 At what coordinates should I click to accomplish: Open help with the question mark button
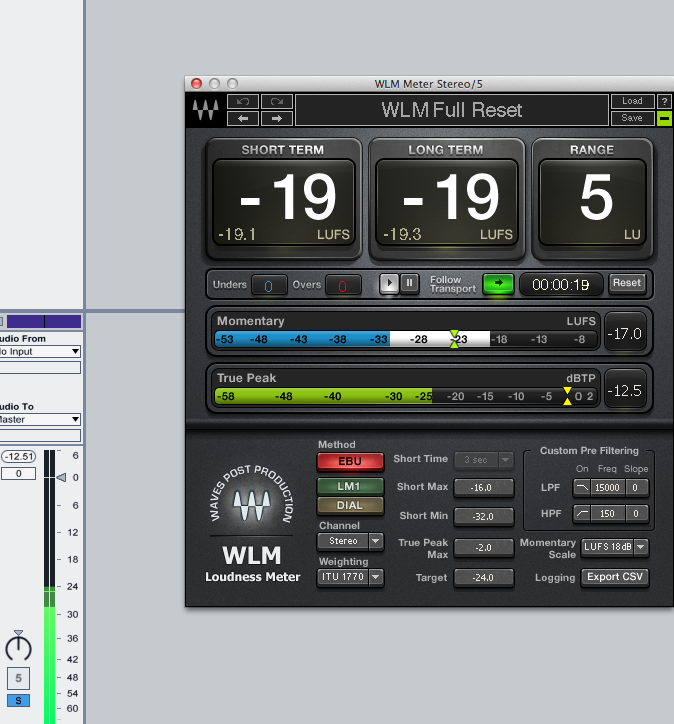click(664, 101)
